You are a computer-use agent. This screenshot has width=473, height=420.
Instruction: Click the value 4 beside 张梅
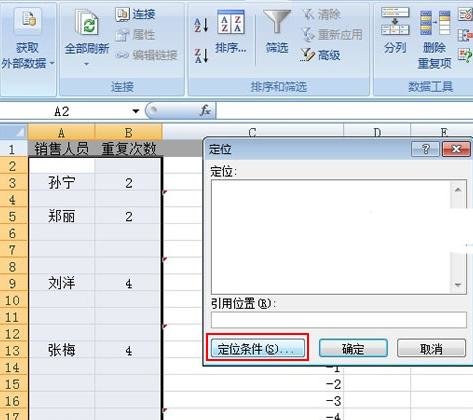coord(129,351)
